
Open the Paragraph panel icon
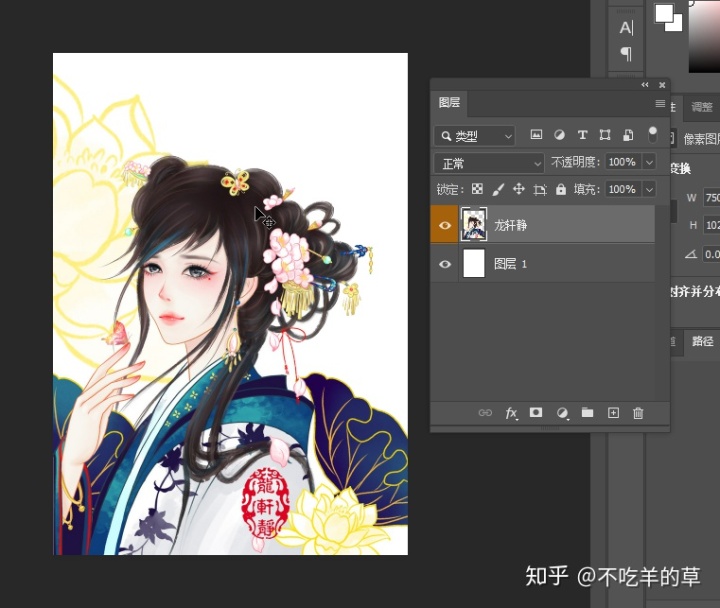pyautogui.click(x=626, y=54)
